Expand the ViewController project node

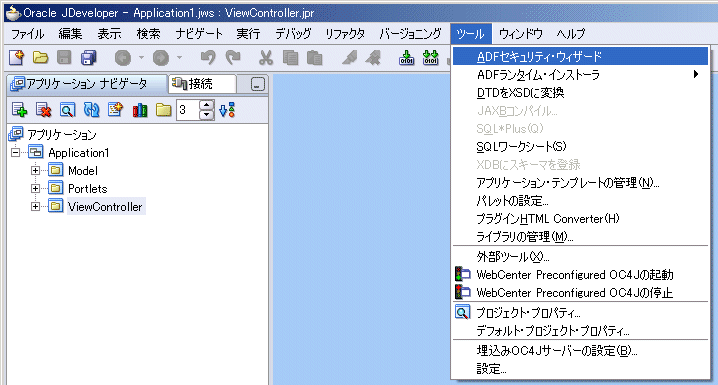point(35,207)
